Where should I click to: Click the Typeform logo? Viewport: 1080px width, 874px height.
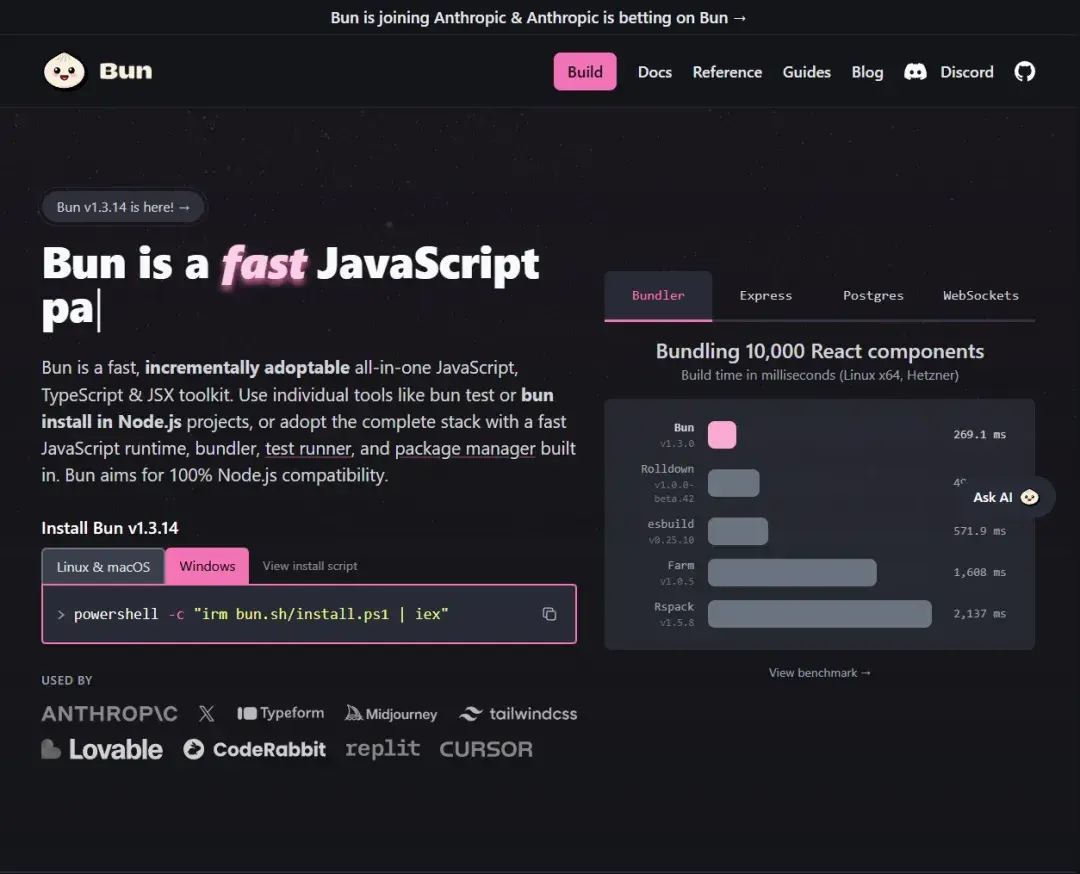coord(280,713)
